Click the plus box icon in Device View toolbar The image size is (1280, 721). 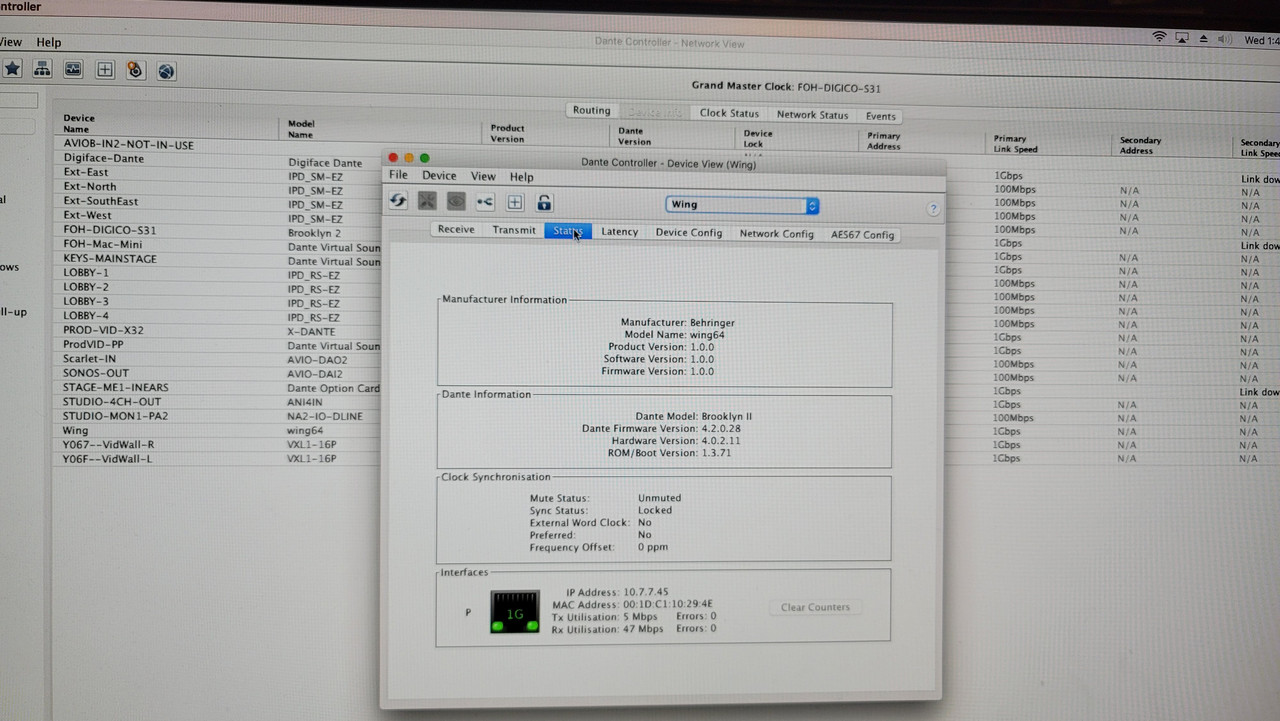[x=514, y=202]
